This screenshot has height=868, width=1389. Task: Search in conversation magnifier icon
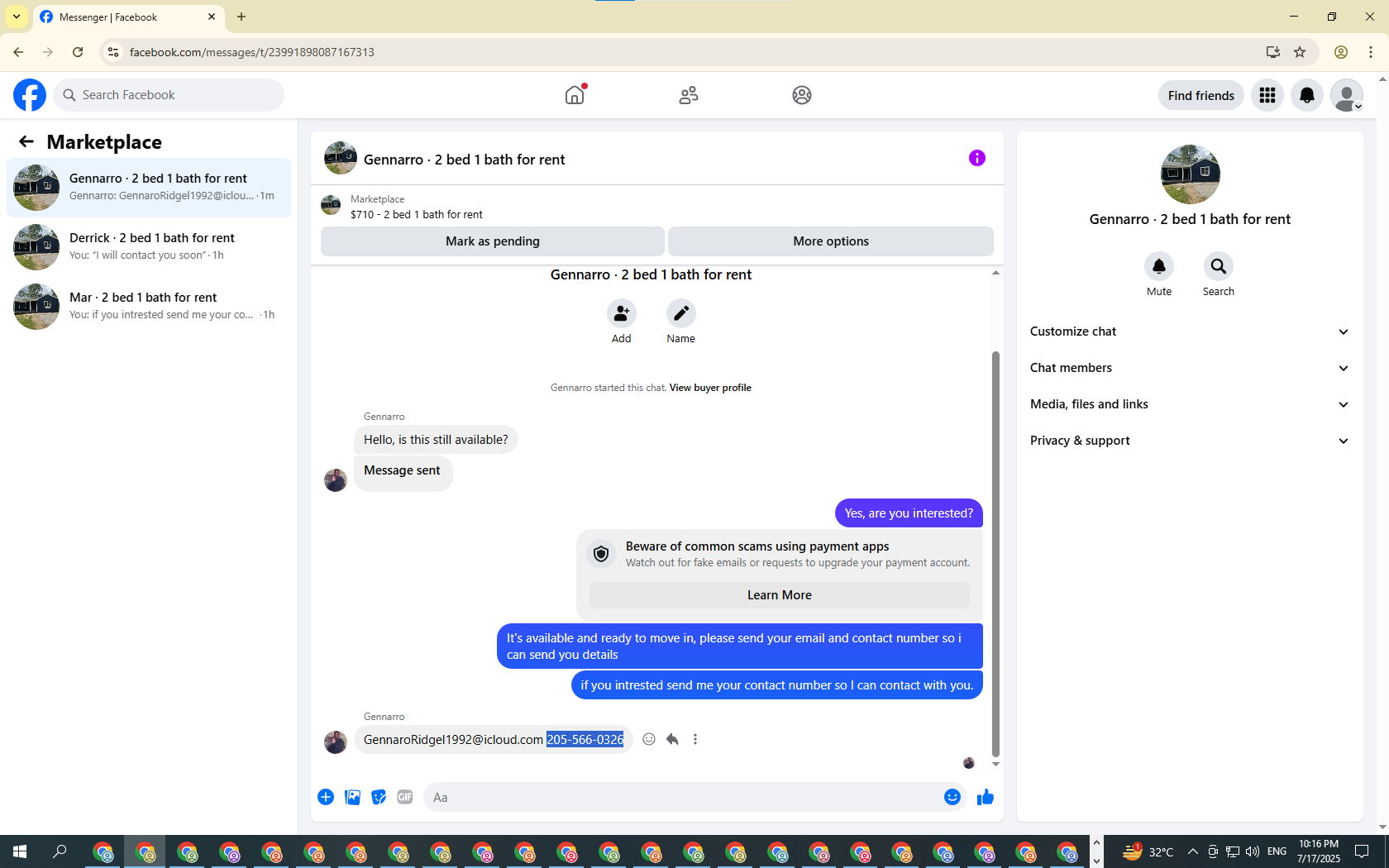[x=1219, y=266]
